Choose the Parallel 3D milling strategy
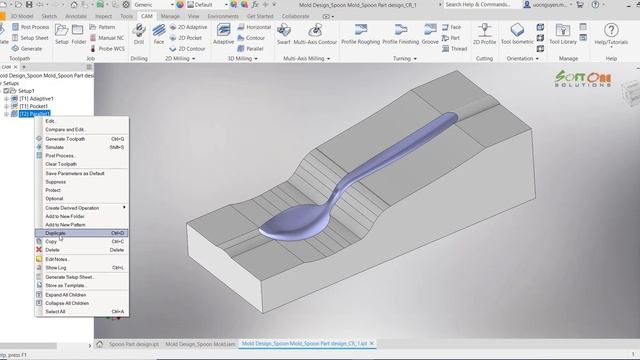640x360 pixels. [250, 49]
